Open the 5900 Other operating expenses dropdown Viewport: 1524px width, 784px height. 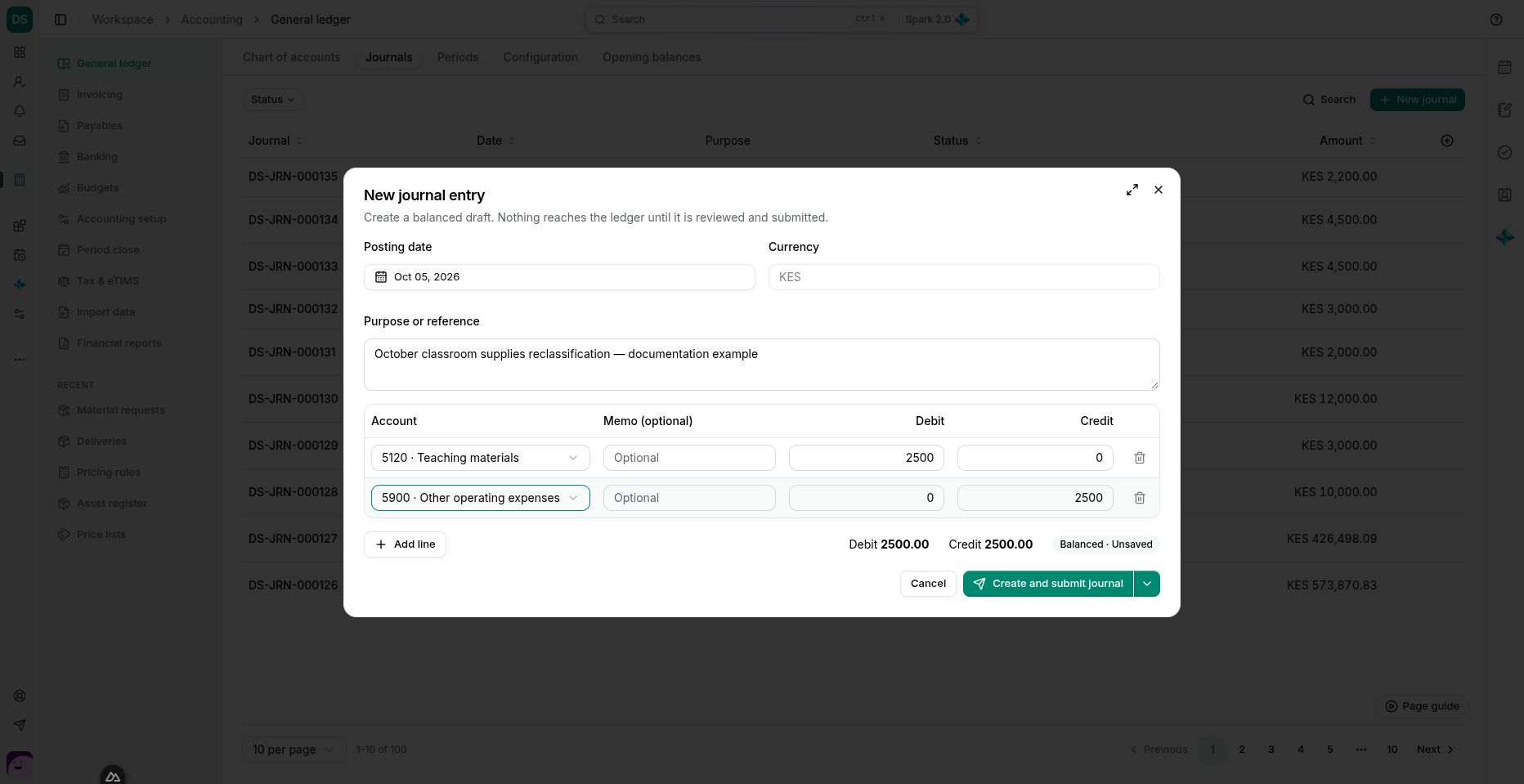click(481, 498)
